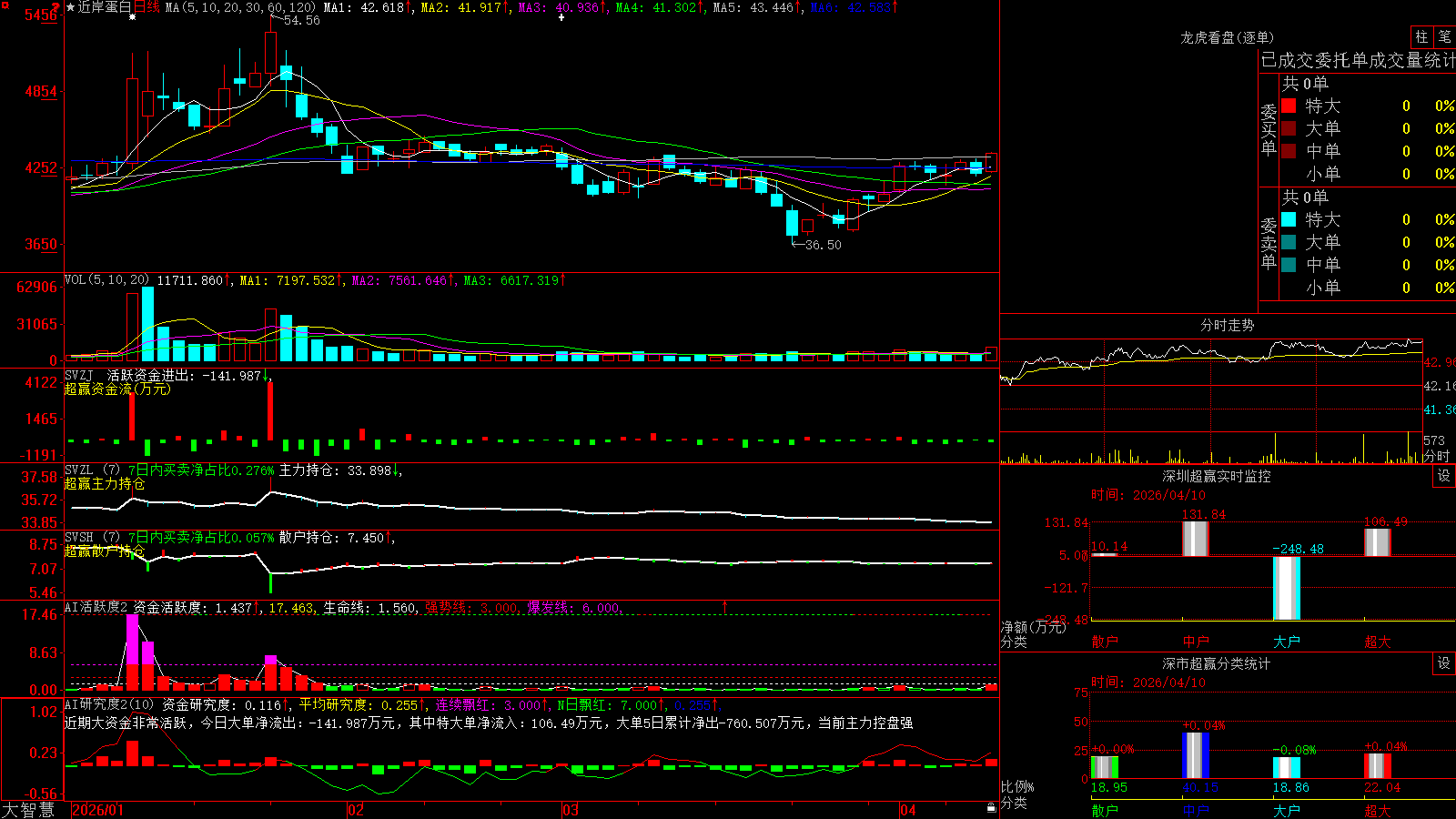Viewport: 1456px width, 819px height.
Task: Toggle the star beside 近岸蛋白
Action: click(x=70, y=7)
